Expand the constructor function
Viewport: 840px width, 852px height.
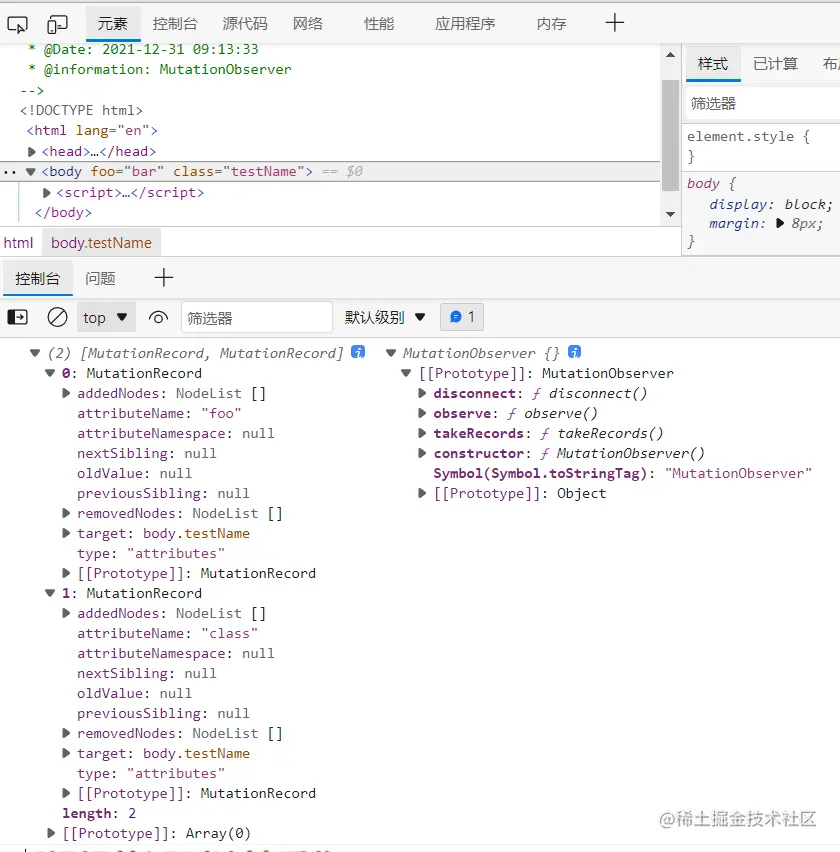[x=422, y=454]
